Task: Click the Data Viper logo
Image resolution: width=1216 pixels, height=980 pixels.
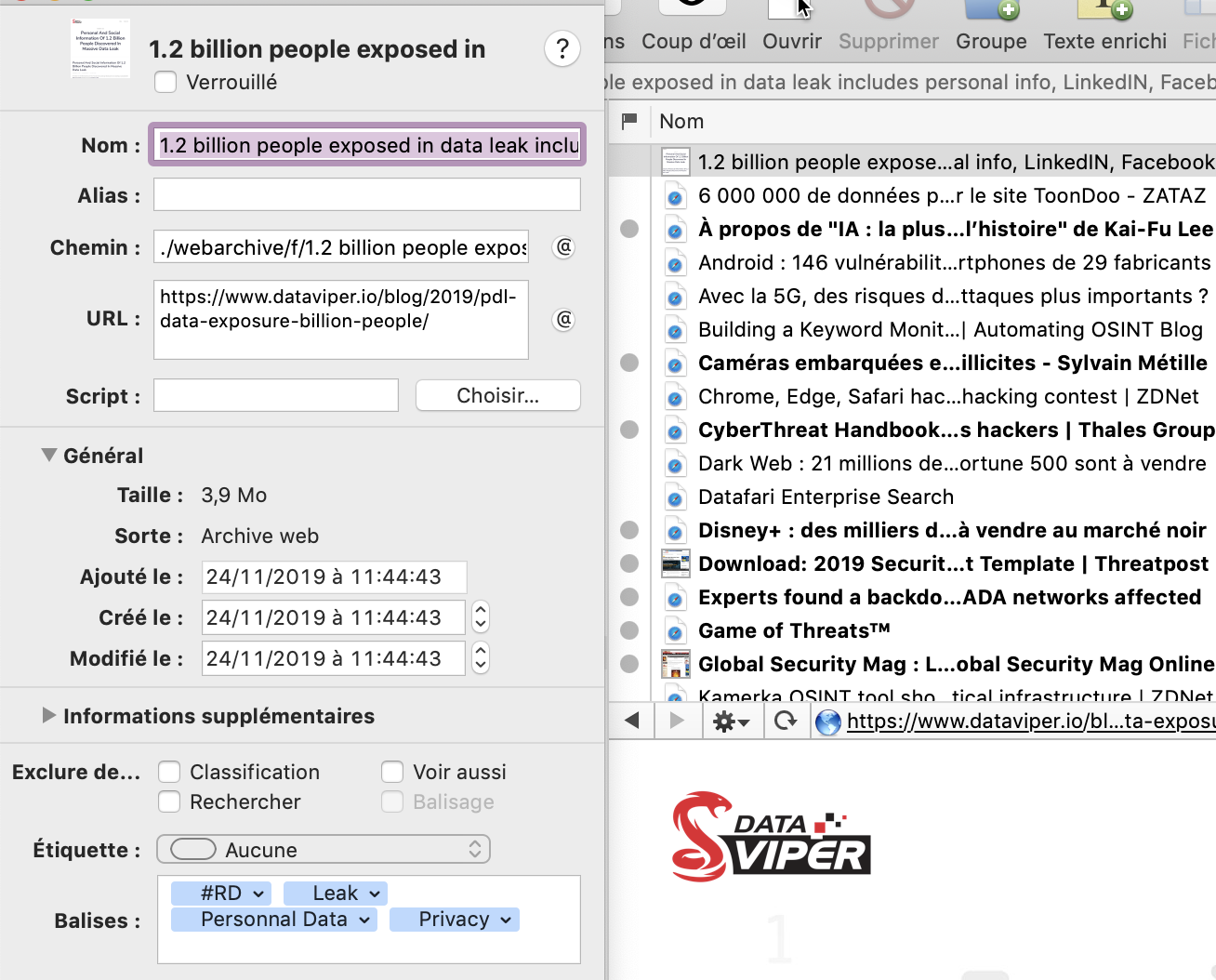Action: coord(771,838)
